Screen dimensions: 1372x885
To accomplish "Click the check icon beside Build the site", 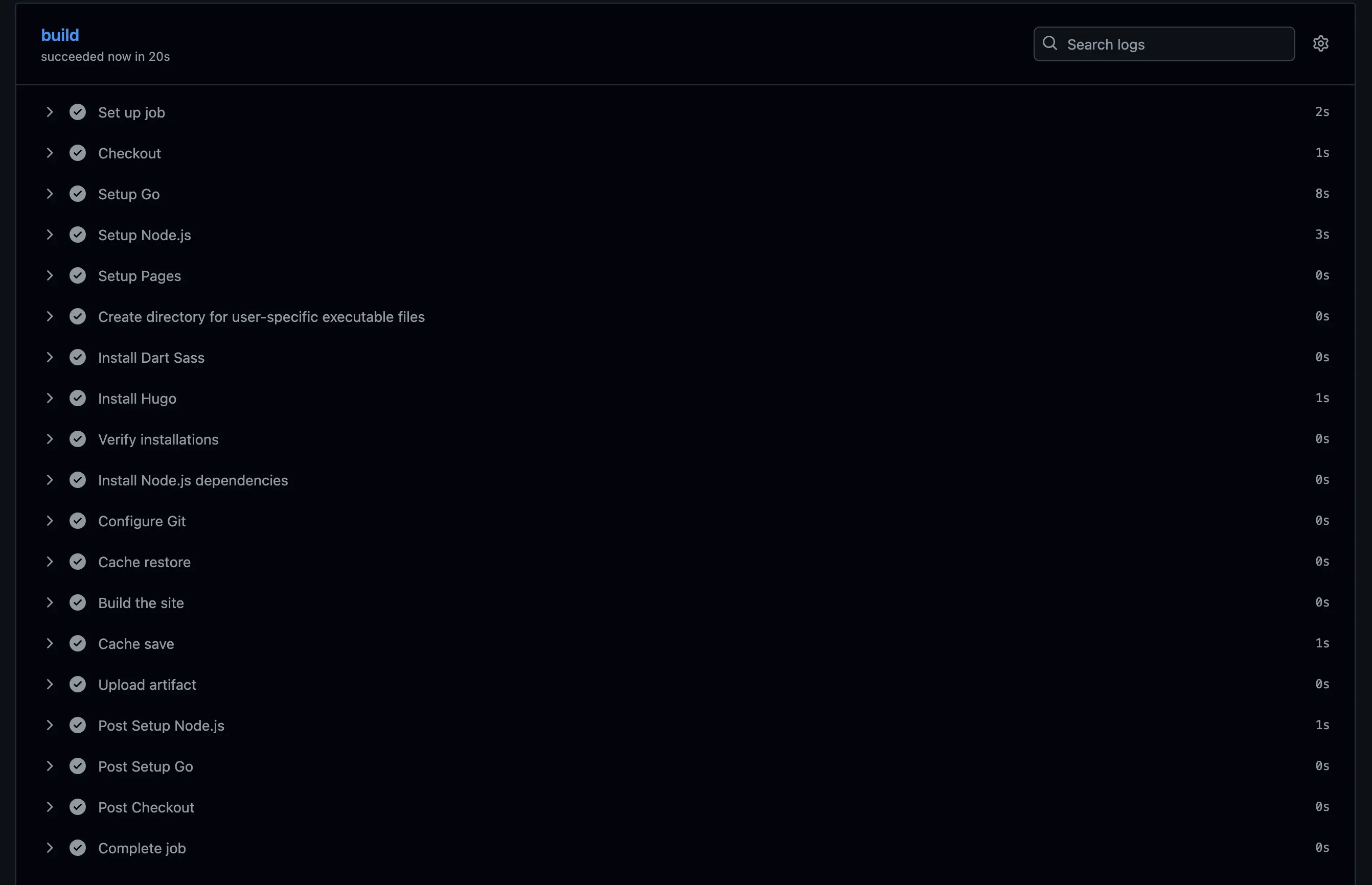I will click(x=78, y=603).
